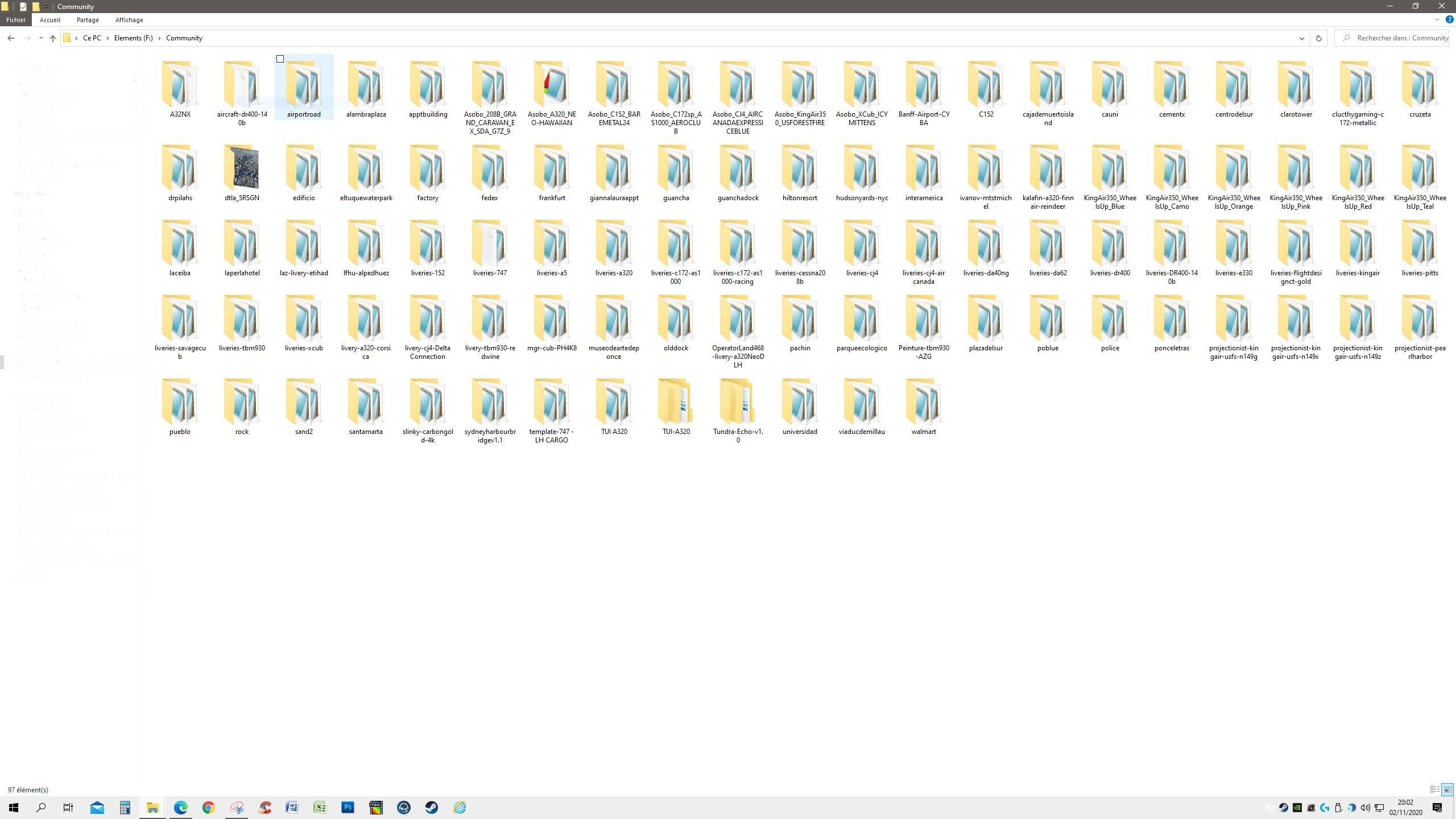Image resolution: width=1456 pixels, height=819 pixels.
Task: Switch to details view layout
Action: (1434, 789)
